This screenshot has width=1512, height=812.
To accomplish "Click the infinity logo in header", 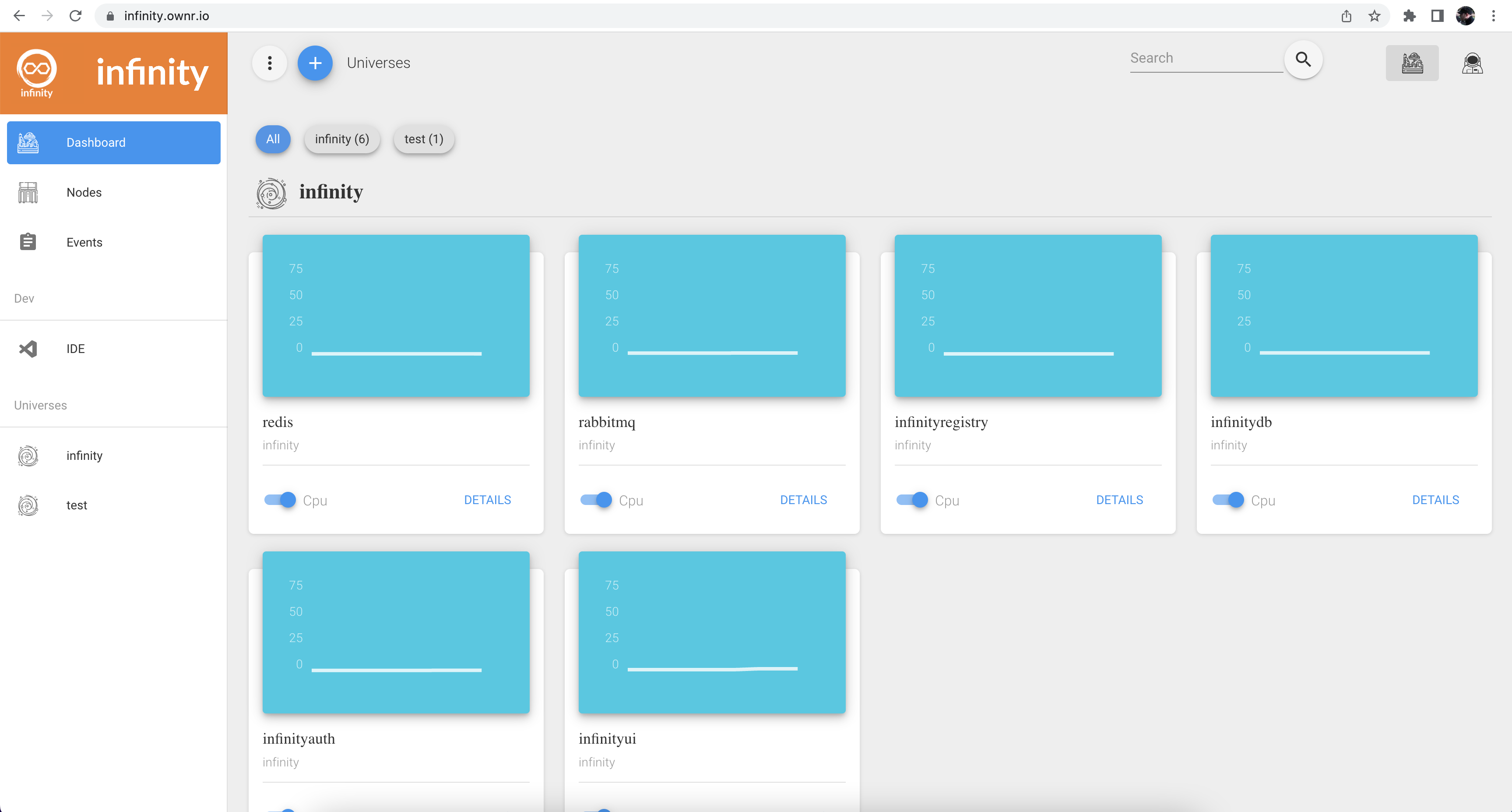I will pyautogui.click(x=36, y=72).
